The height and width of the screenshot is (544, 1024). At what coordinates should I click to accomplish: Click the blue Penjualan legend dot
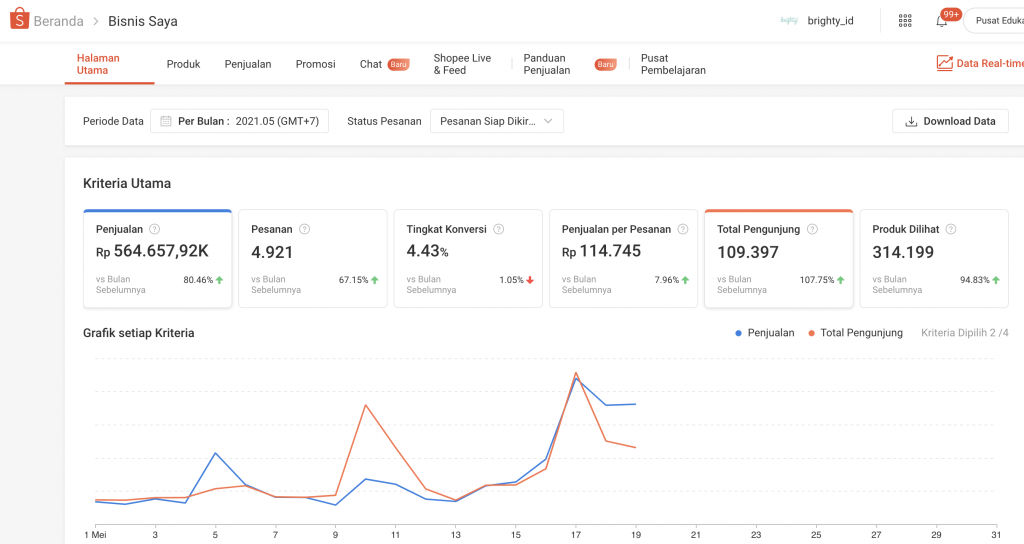click(x=738, y=333)
